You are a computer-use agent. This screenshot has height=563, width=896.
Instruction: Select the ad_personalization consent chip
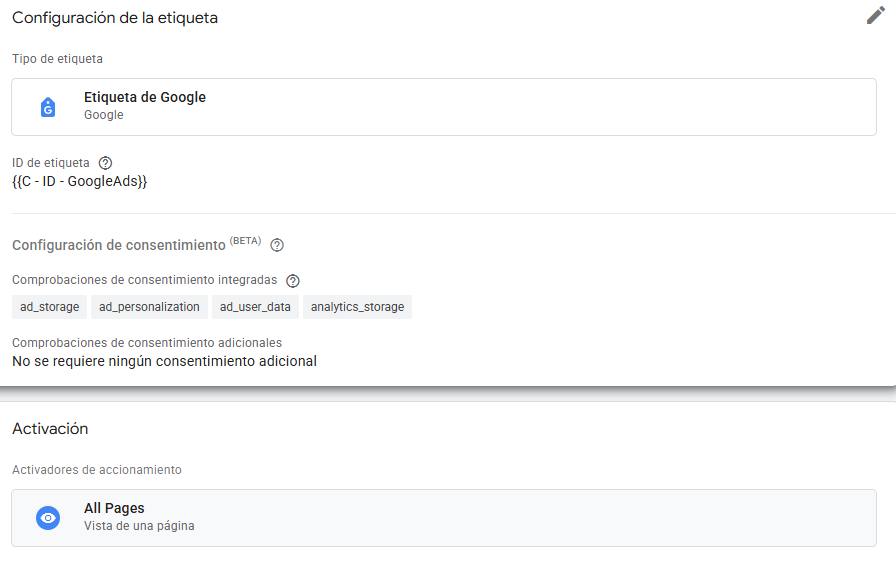[149, 307]
